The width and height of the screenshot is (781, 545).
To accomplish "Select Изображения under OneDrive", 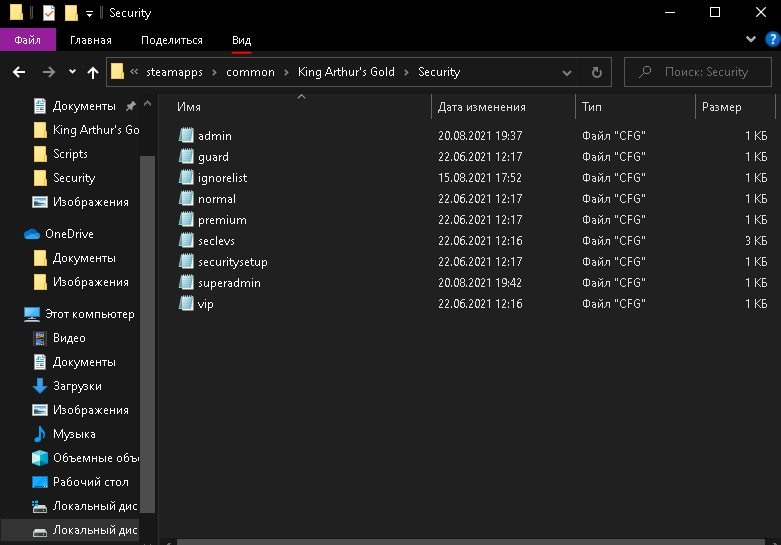I will pos(91,282).
